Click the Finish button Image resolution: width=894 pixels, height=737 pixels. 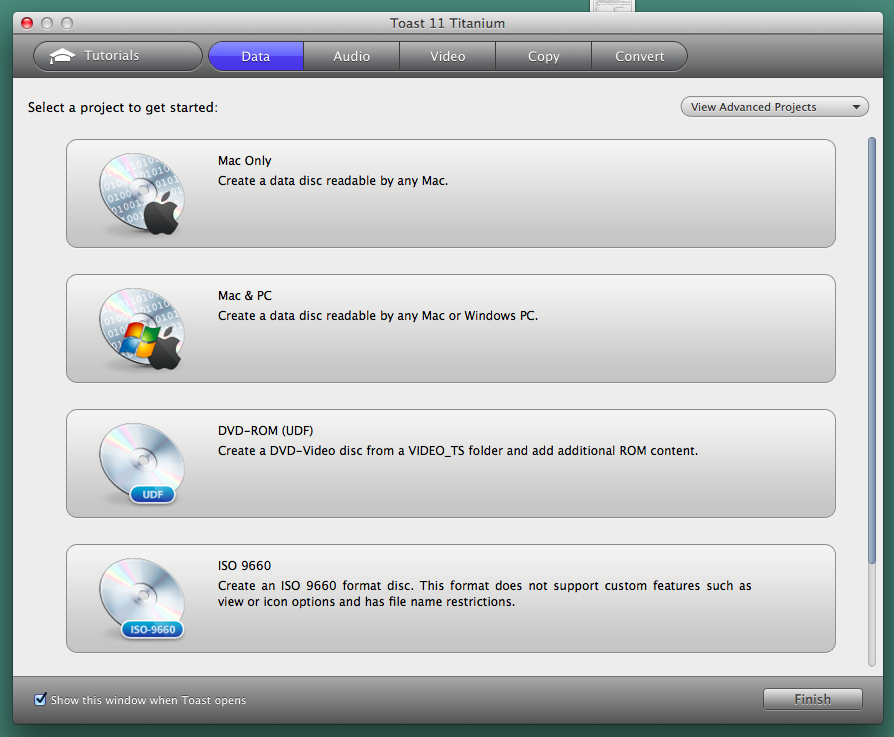[x=812, y=699]
